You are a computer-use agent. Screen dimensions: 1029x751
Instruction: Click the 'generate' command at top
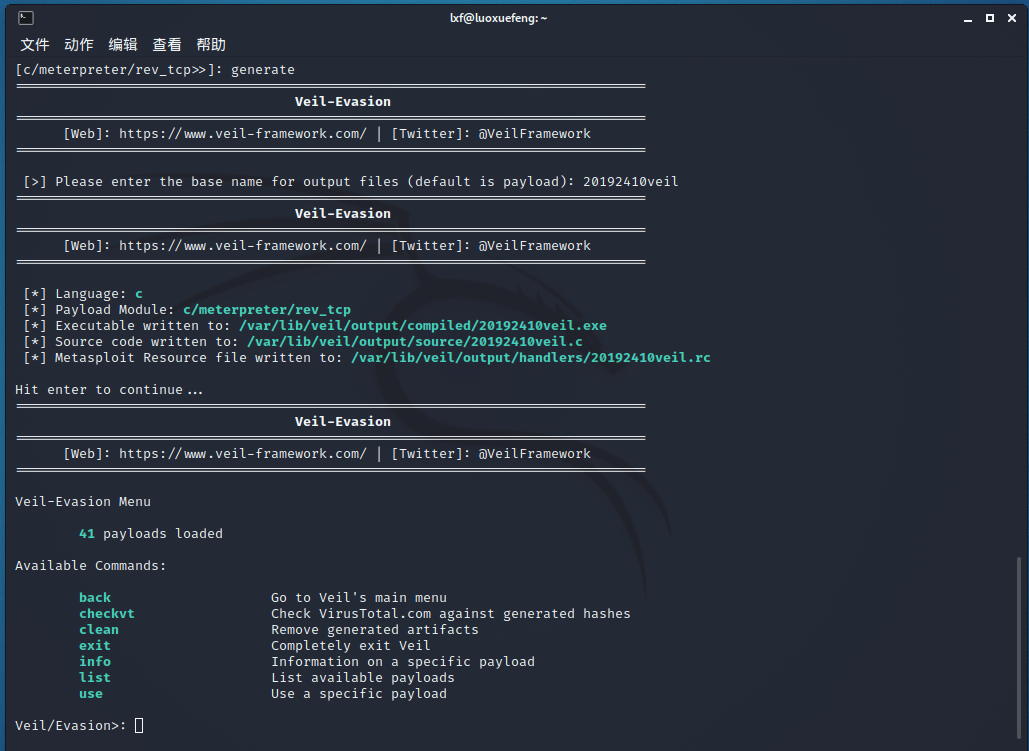(262, 70)
